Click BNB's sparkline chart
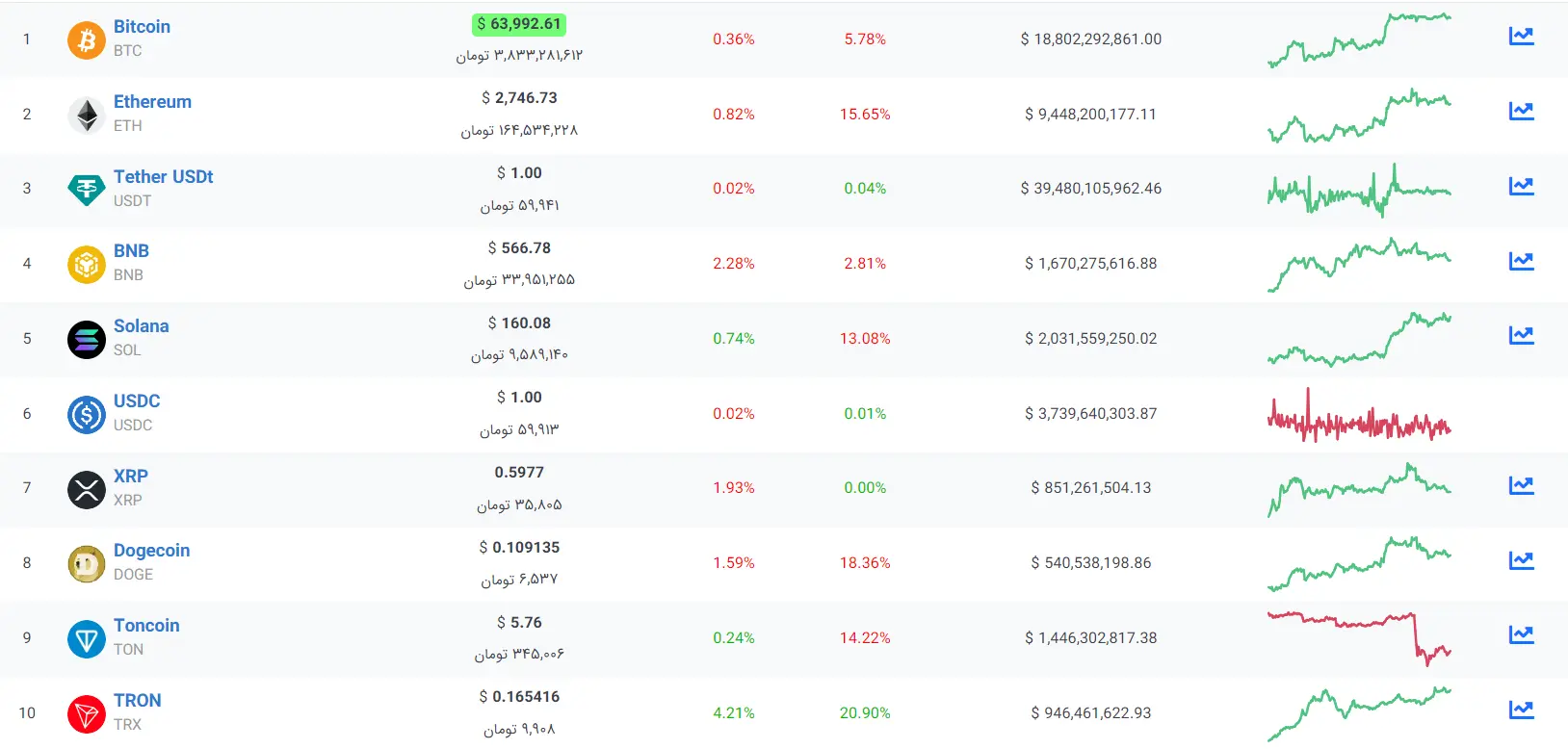 click(x=1359, y=264)
